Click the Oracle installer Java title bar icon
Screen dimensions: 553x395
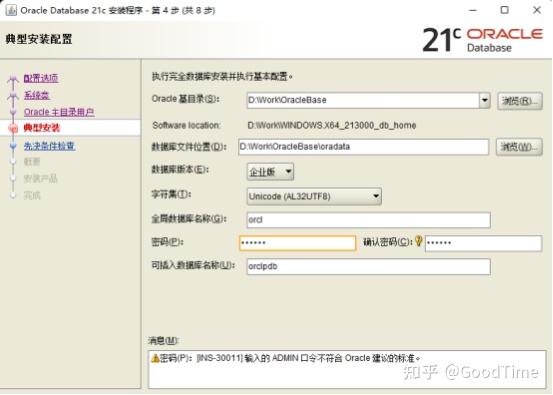11,10
